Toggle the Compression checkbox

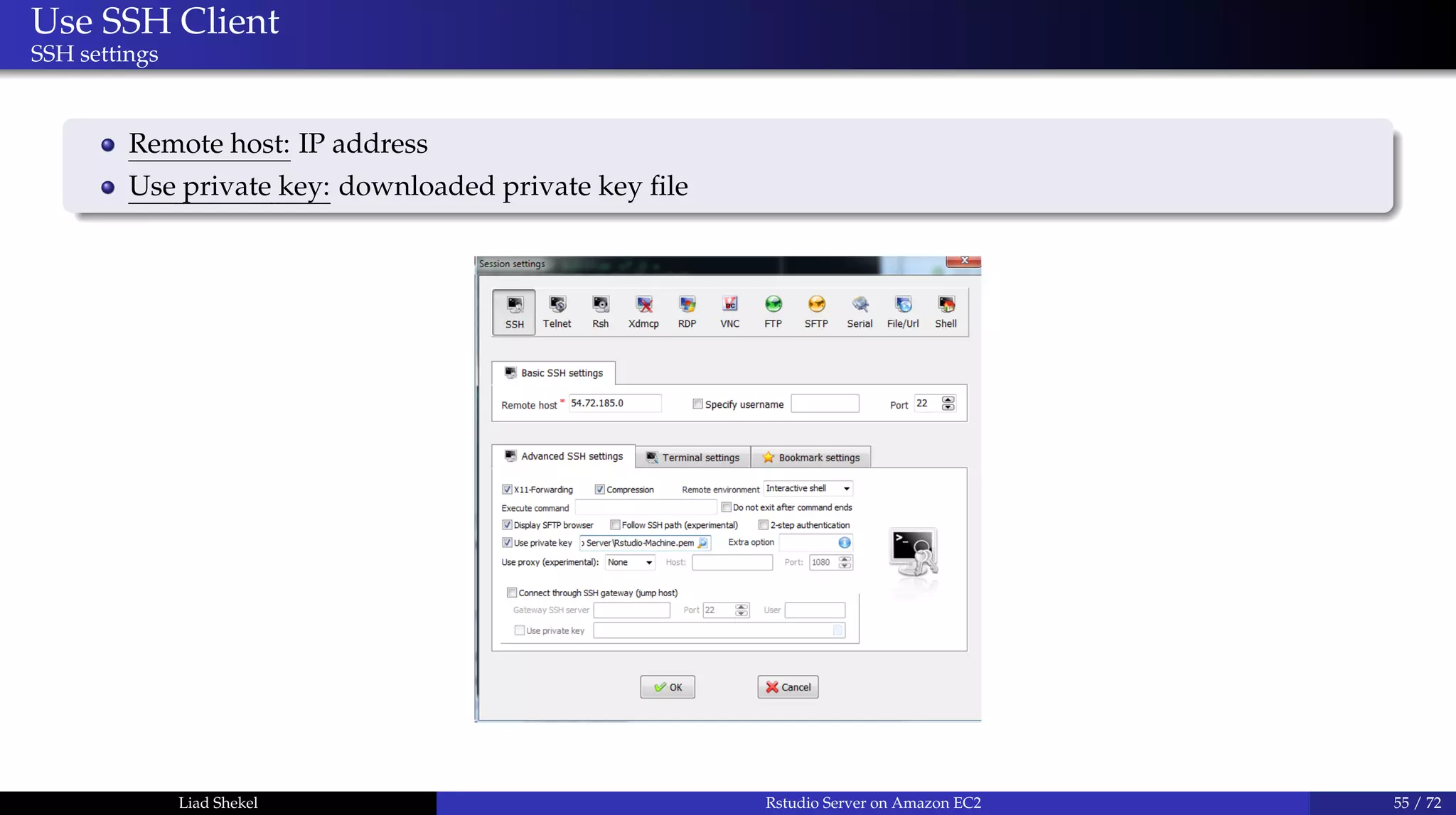pos(599,489)
